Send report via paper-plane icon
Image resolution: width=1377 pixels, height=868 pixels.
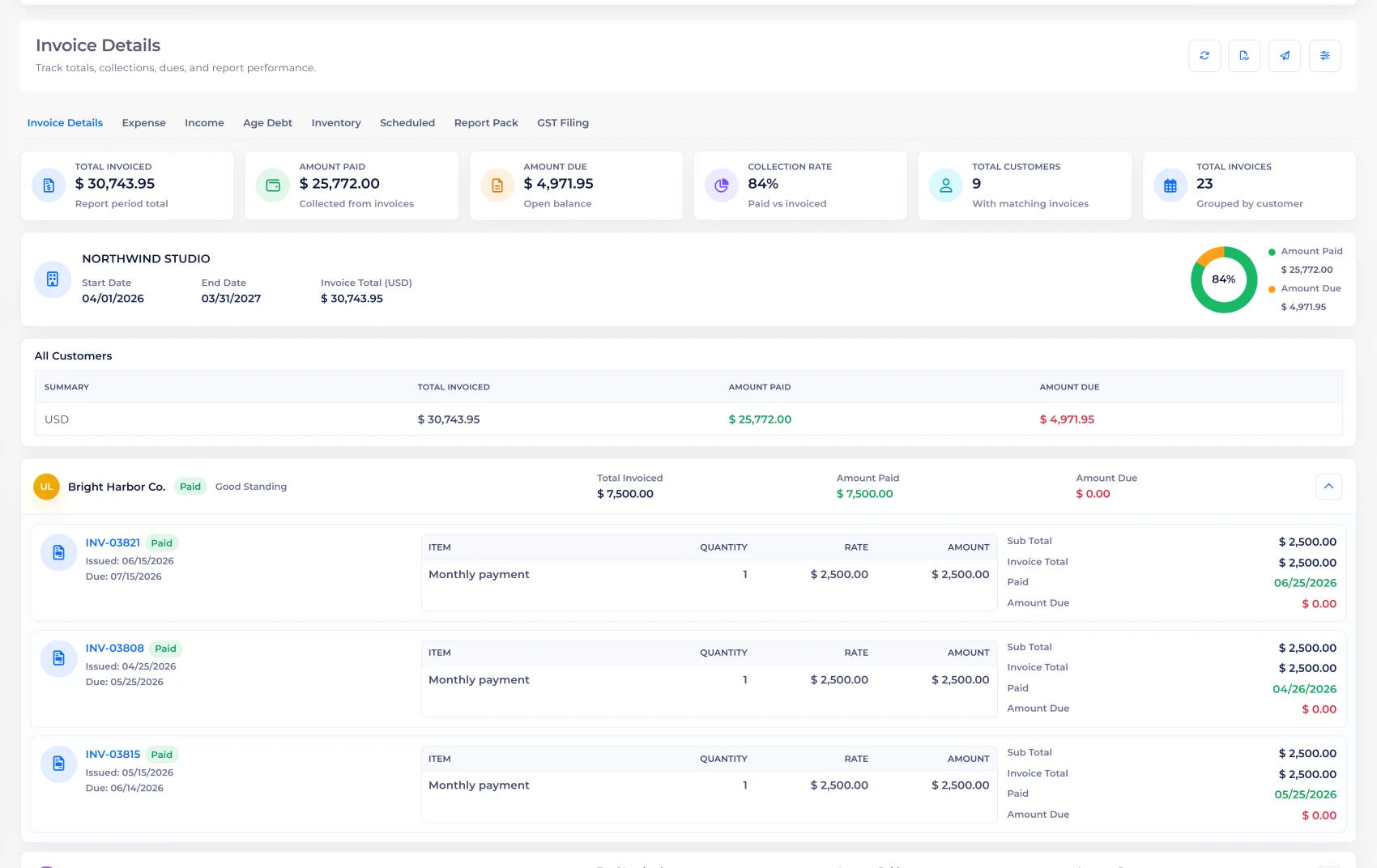(1285, 56)
